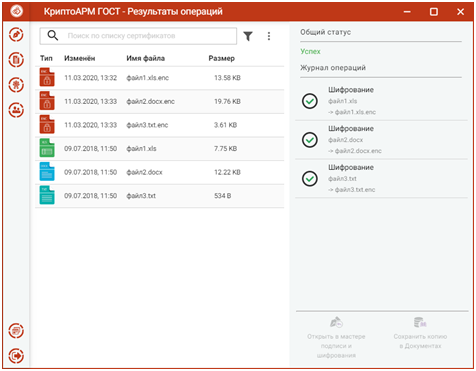Viewport: 476px width, 371px height.
Task: Click the encrypted file icon of файл1.xls.enc
Action: [47, 77]
